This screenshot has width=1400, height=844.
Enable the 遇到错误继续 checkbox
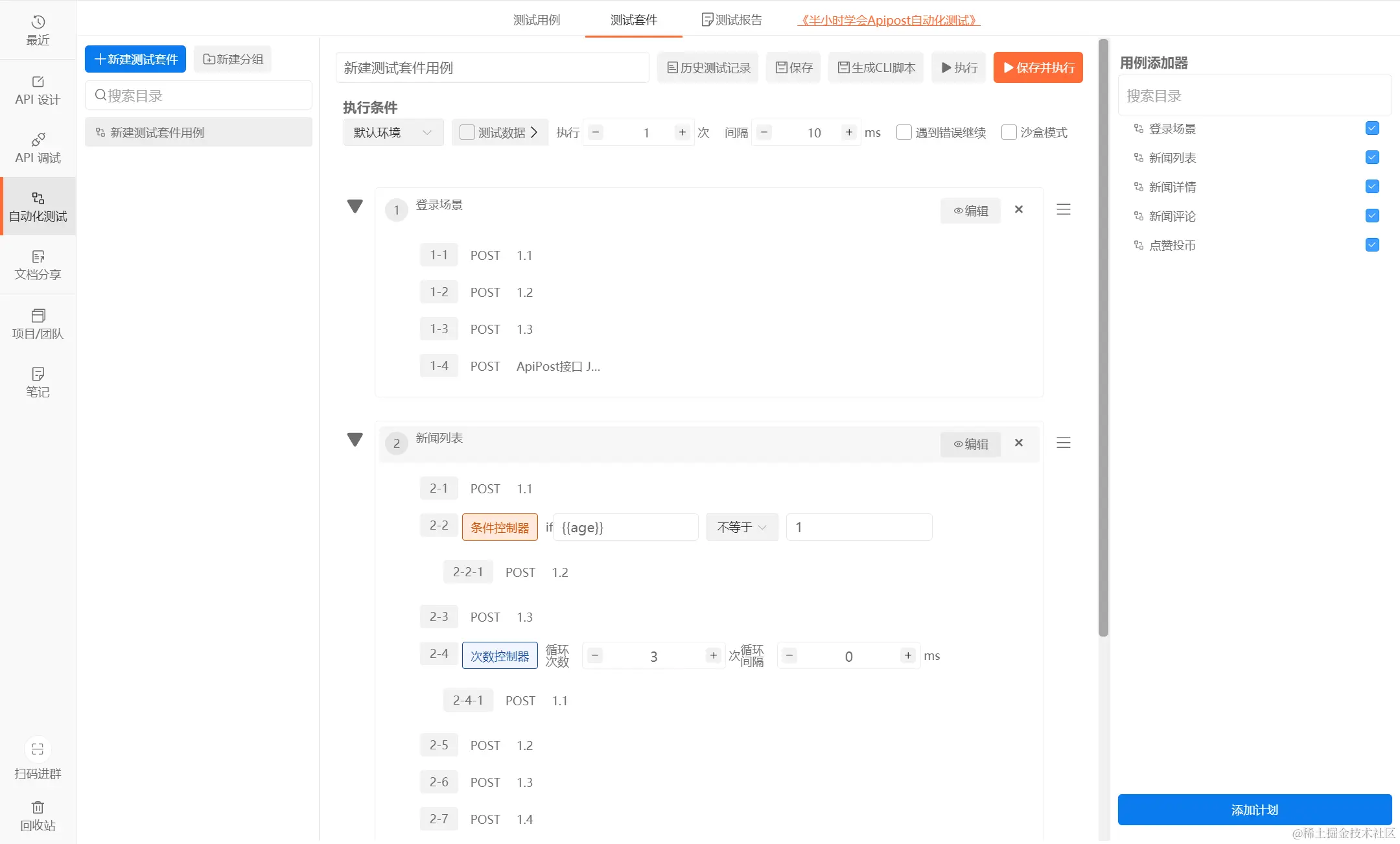pyautogui.click(x=904, y=132)
